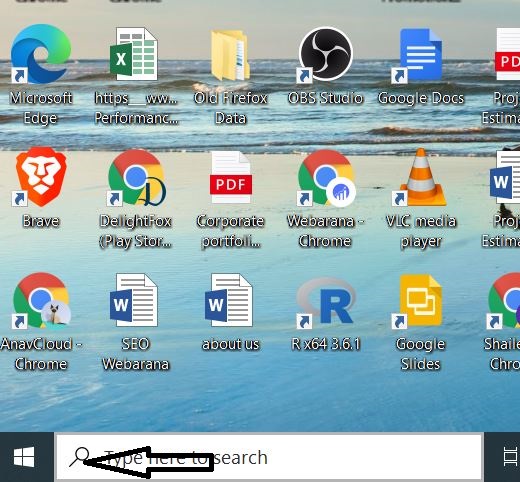The image size is (520, 482).
Task: Open the Word document icon above Proj Estima label
Action: pos(505,177)
